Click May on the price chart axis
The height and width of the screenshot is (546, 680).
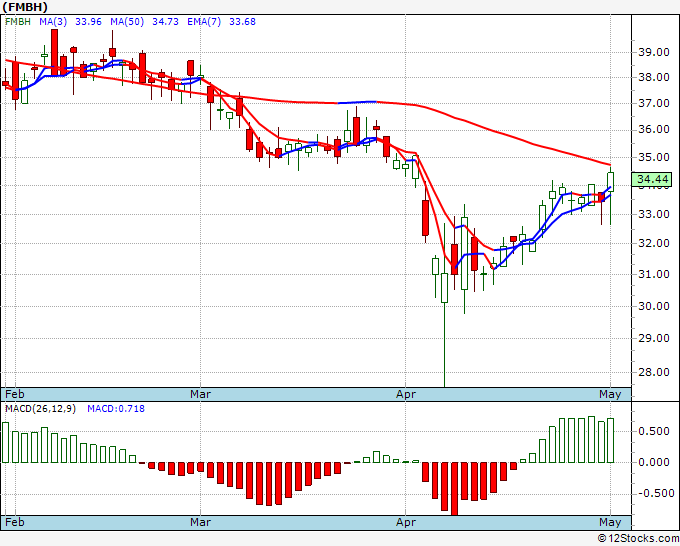click(610, 394)
